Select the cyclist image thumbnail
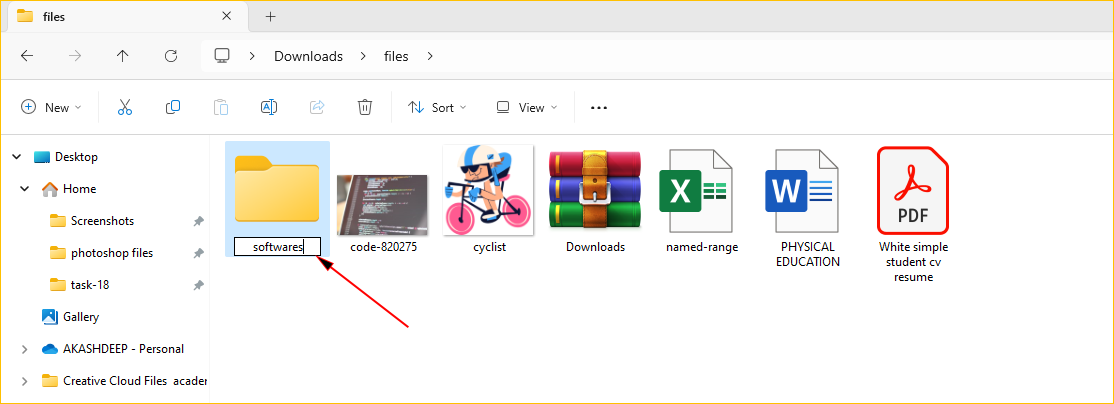Viewport: 1114px width, 404px height. 487,190
